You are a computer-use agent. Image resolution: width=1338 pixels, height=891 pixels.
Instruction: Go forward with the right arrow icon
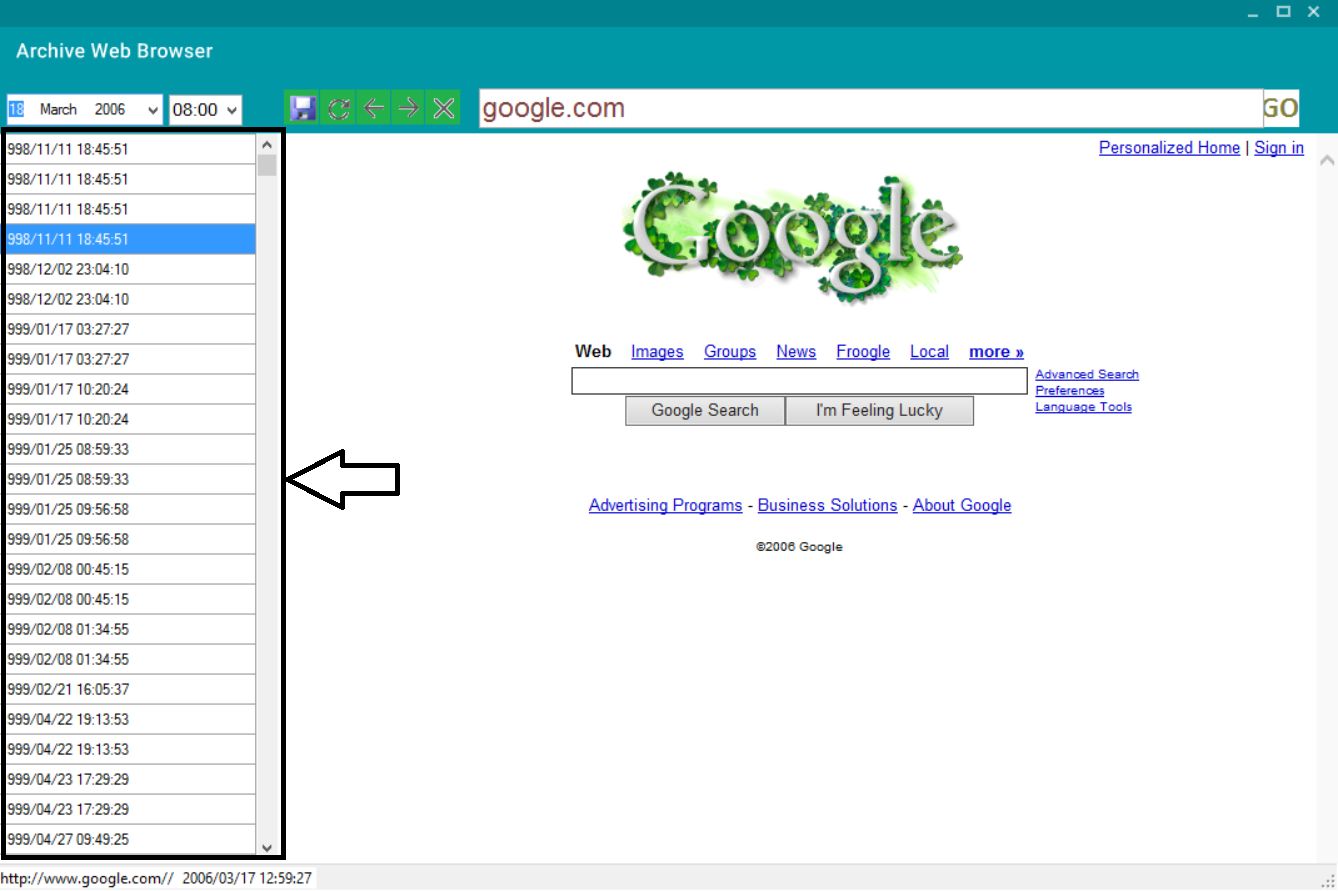[409, 109]
